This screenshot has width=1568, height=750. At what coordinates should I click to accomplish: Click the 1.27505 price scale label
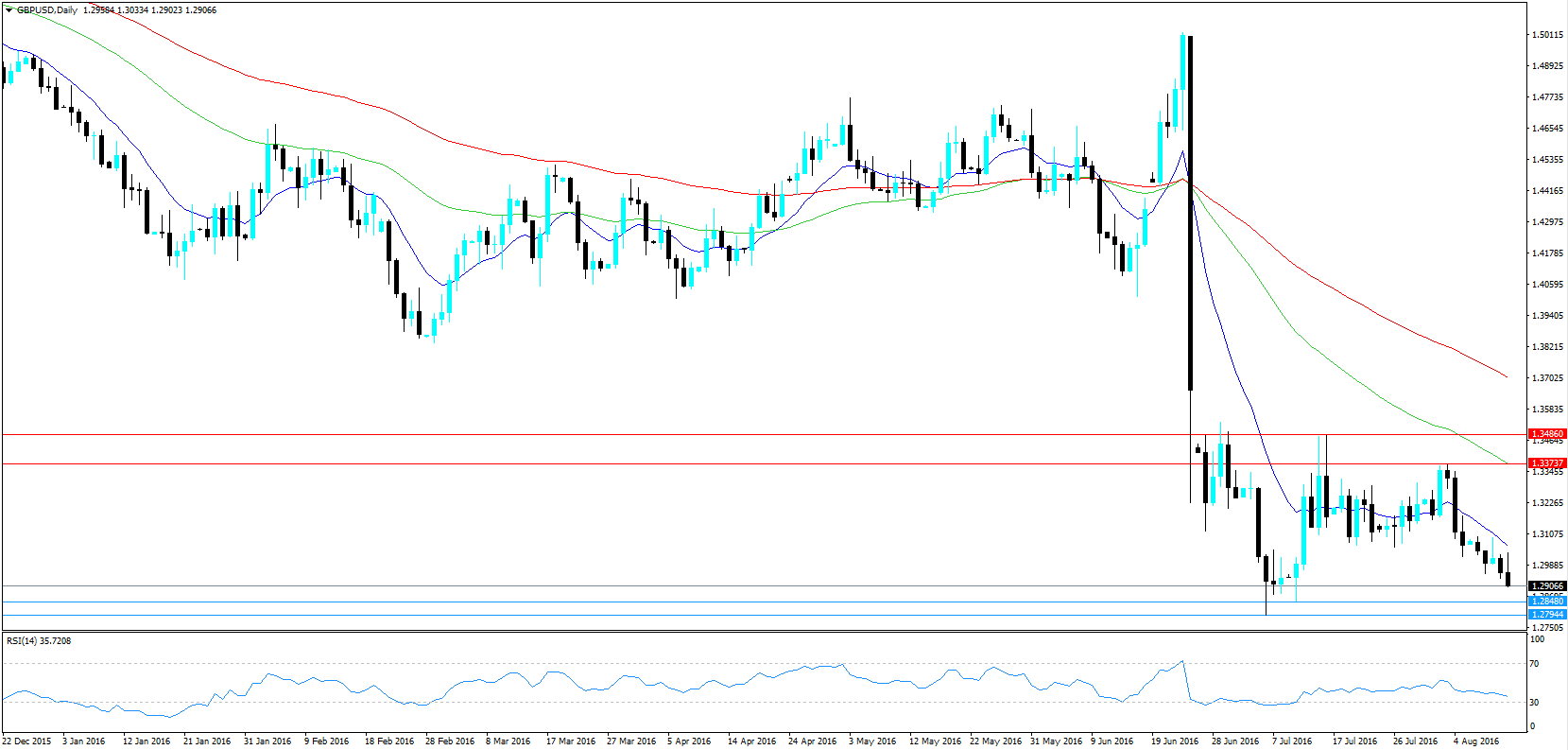[x=1547, y=628]
